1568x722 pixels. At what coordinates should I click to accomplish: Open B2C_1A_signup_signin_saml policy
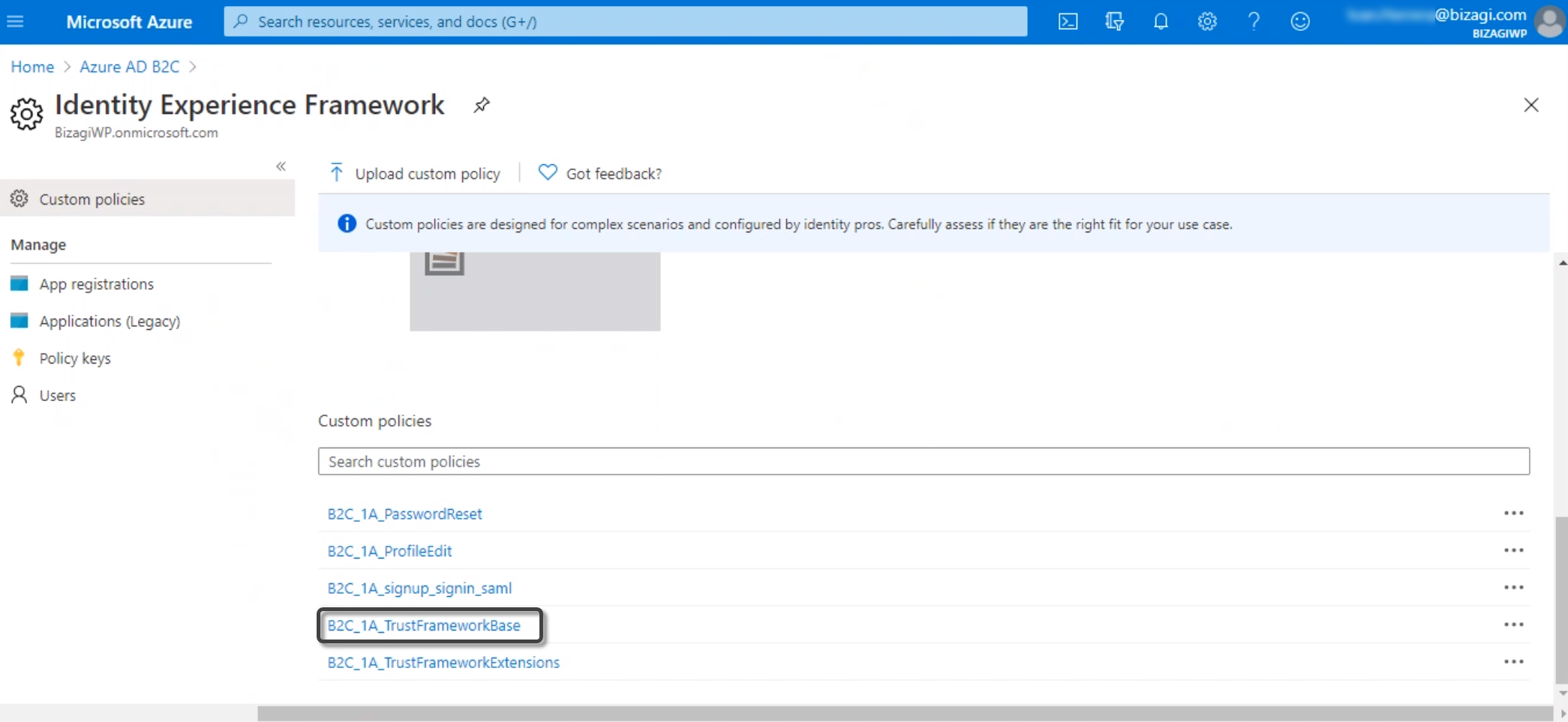pos(419,588)
